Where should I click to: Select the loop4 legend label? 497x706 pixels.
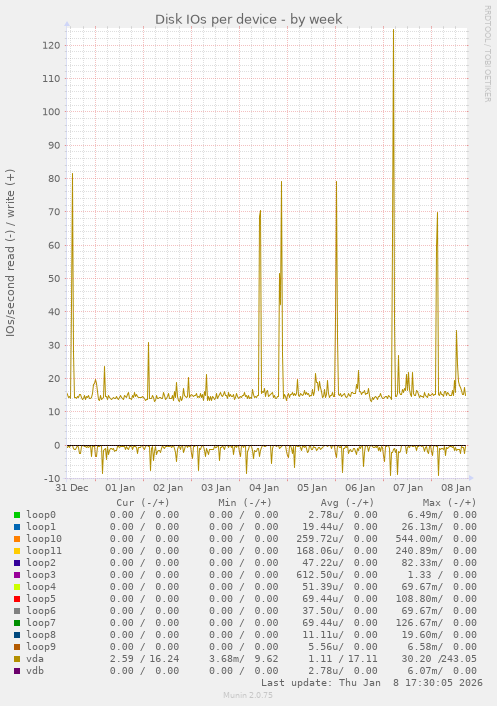point(41,587)
